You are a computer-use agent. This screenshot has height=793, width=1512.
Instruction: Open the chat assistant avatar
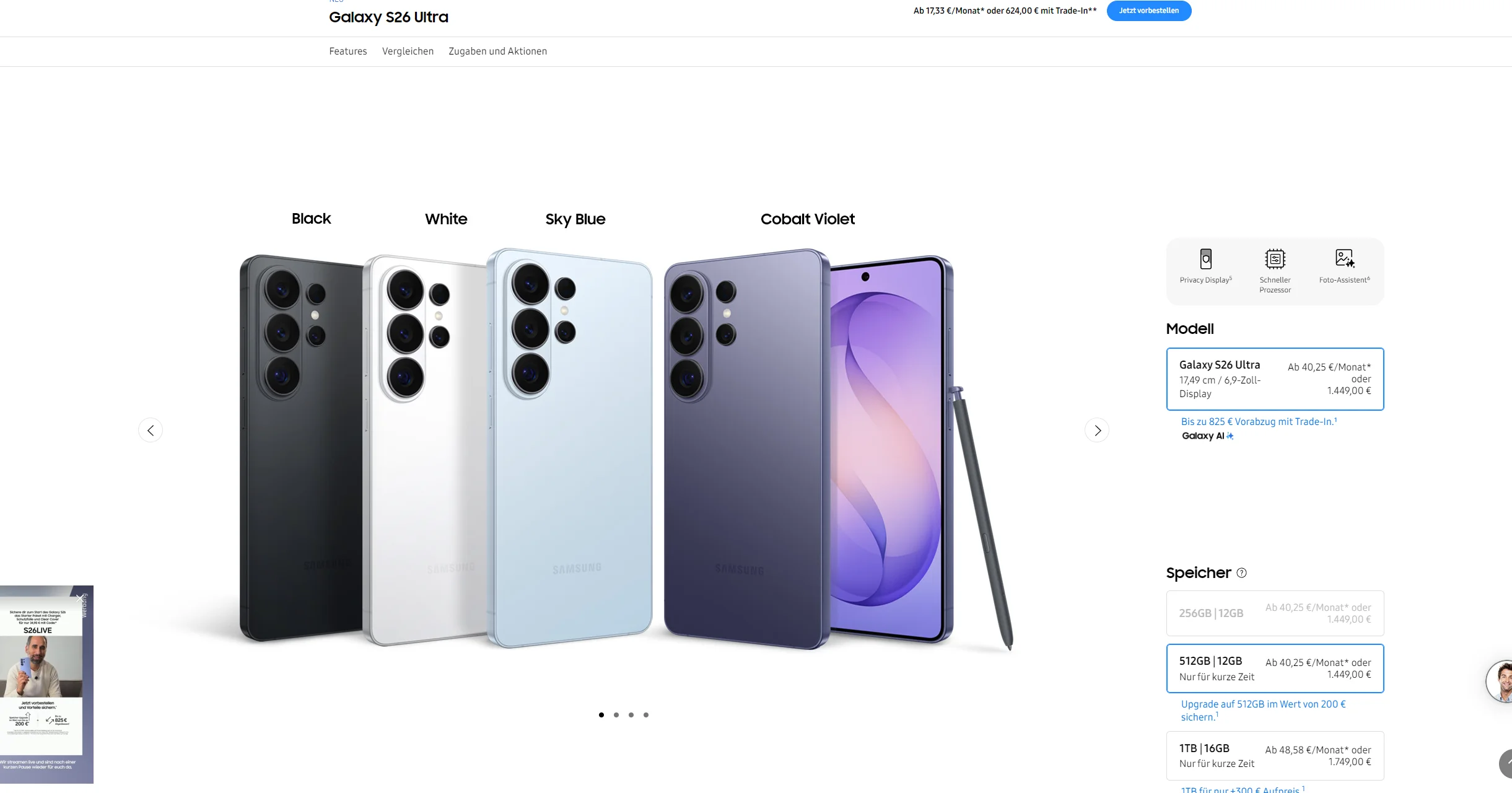pyautogui.click(x=1500, y=681)
